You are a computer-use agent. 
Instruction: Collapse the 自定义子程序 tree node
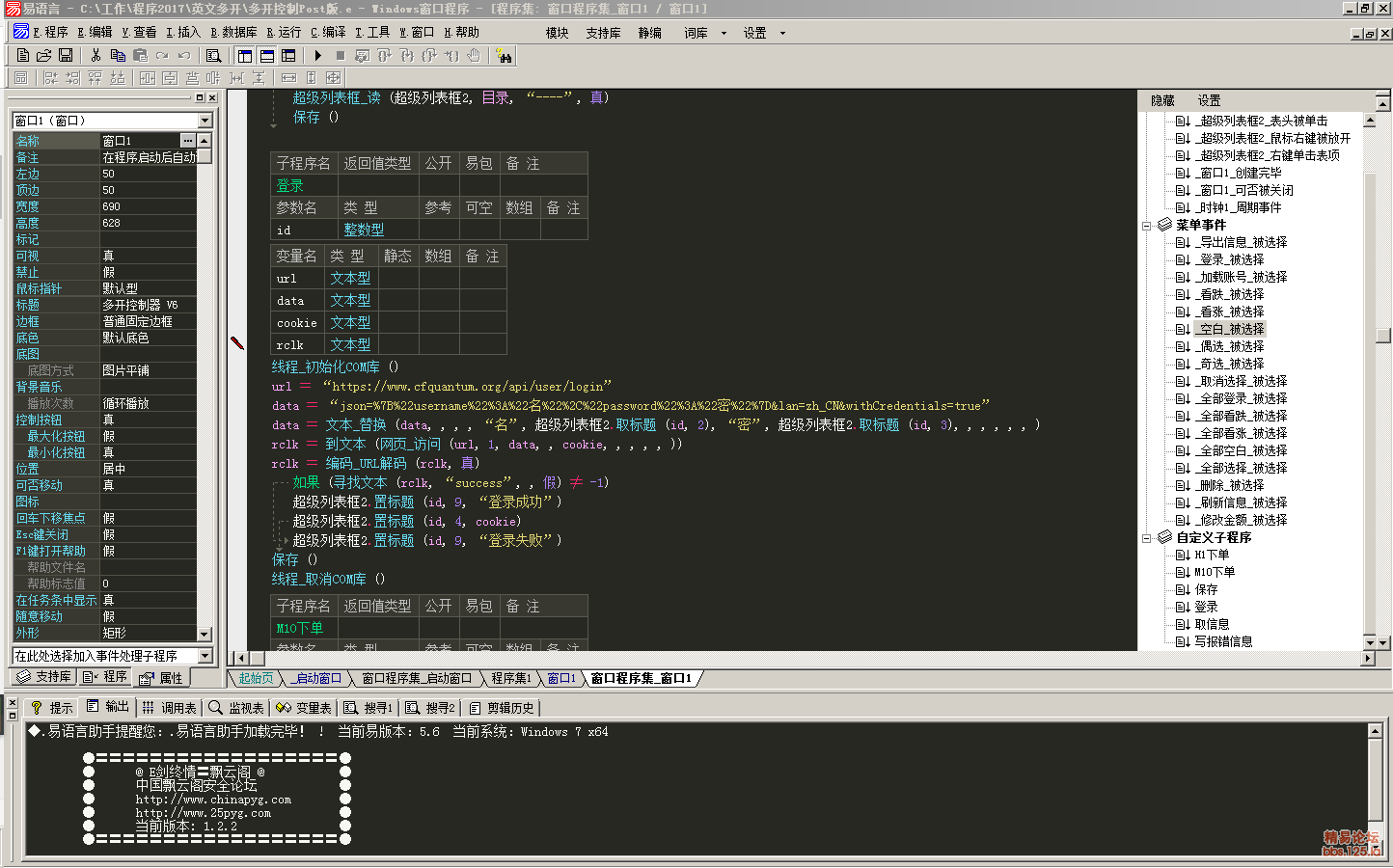tap(1147, 538)
